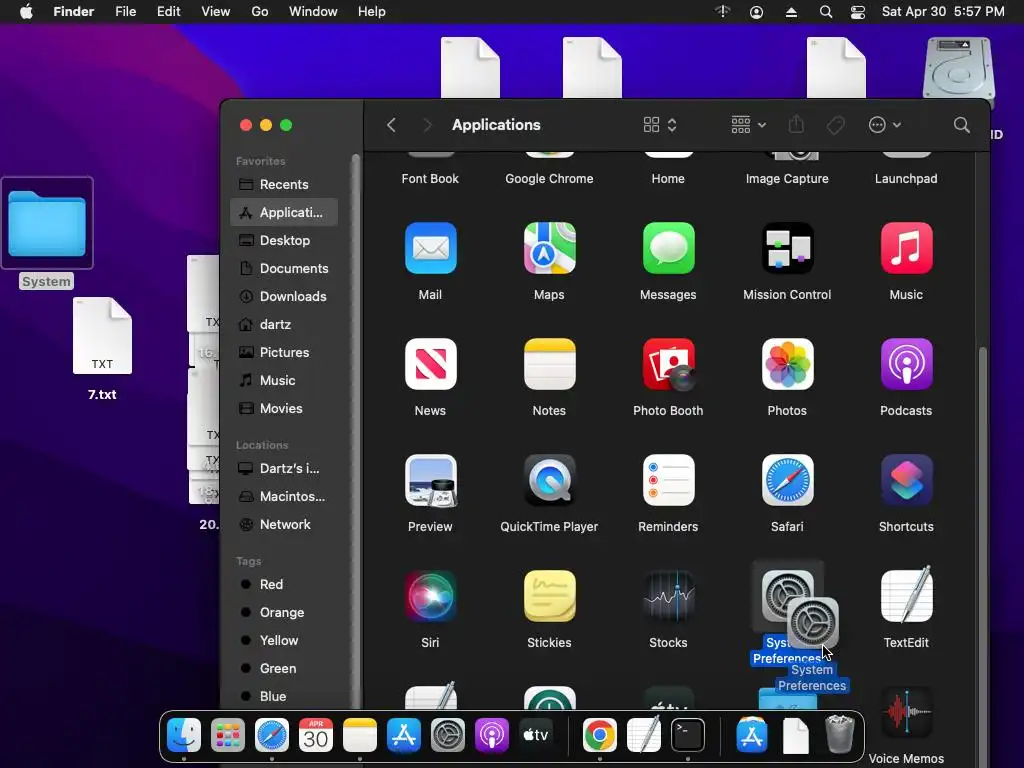Select the Notes app icon in Applications
The image size is (1024, 768).
549,364
